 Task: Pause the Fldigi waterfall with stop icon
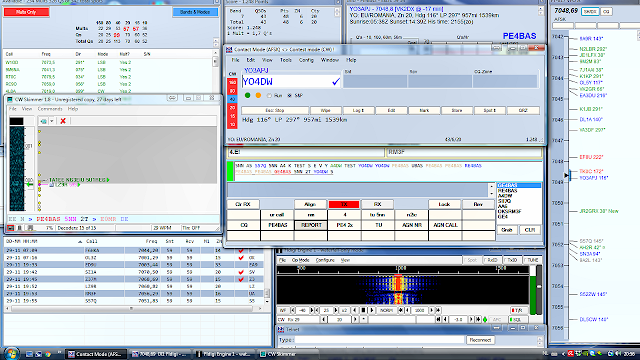[363, 310]
